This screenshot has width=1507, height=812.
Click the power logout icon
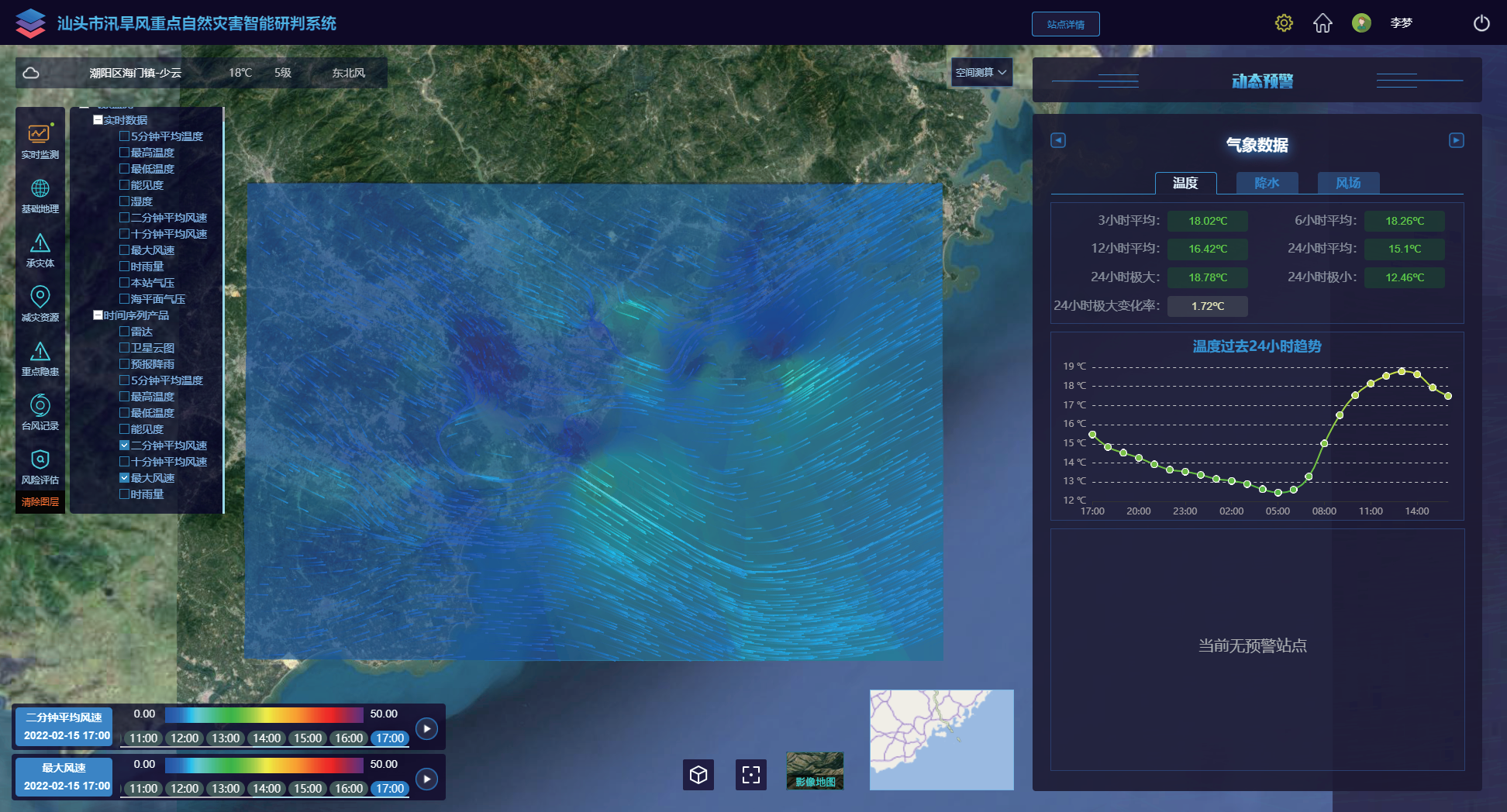pos(1481,23)
